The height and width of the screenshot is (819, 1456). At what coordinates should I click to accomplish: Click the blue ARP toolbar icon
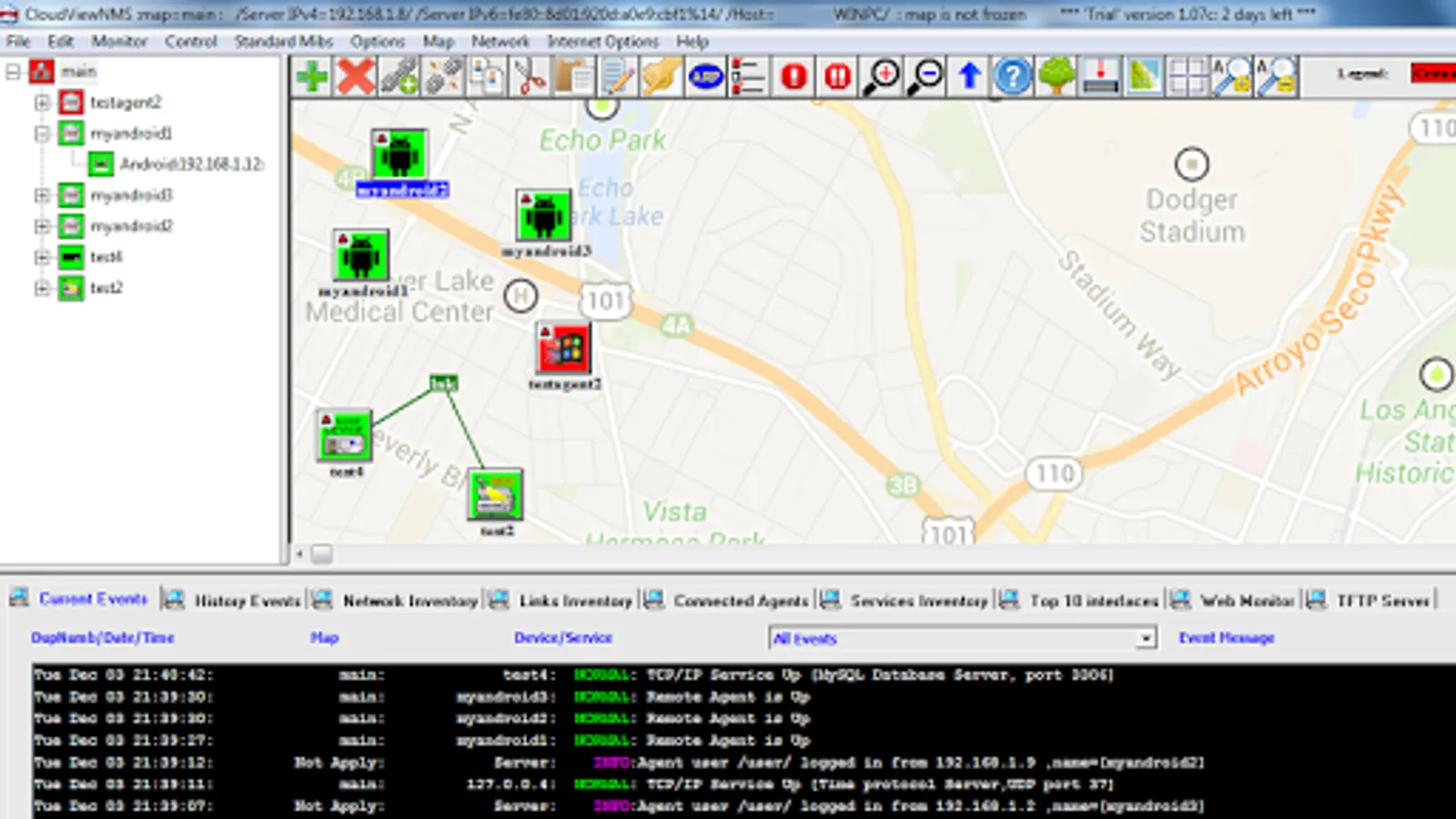point(706,77)
